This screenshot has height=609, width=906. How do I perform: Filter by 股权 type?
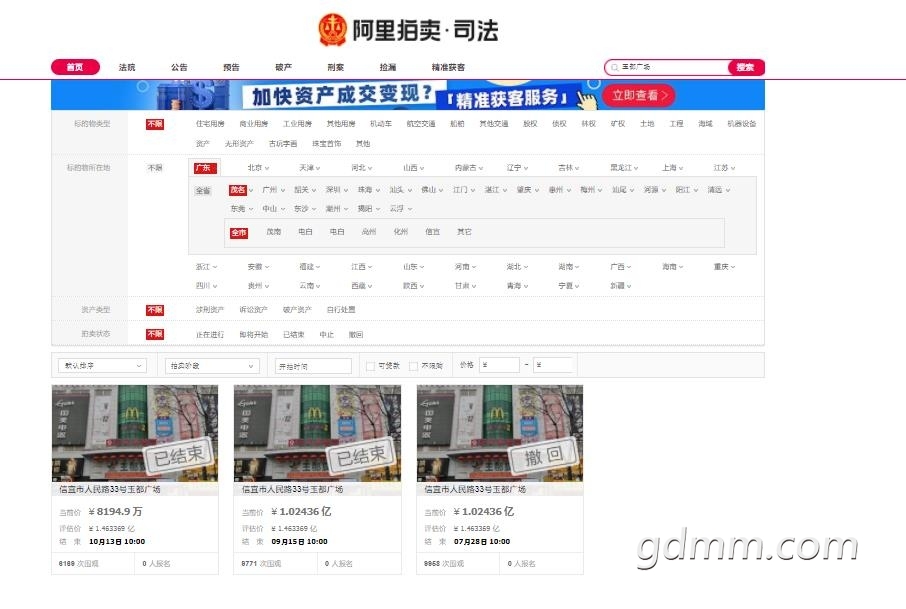point(530,124)
